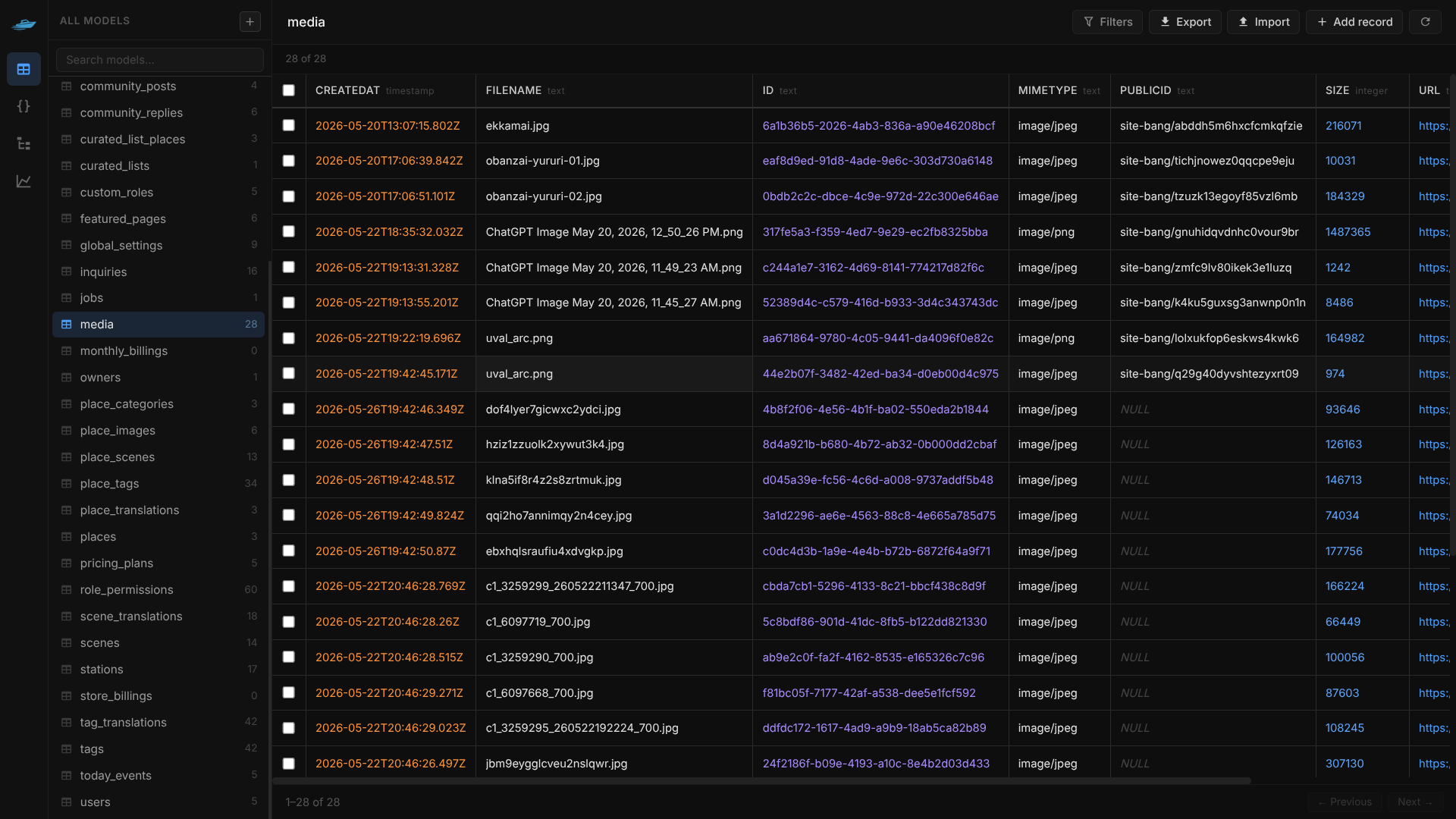Open the schema tree sidebar icon
This screenshot has height=819, width=1456.
pyautogui.click(x=24, y=143)
